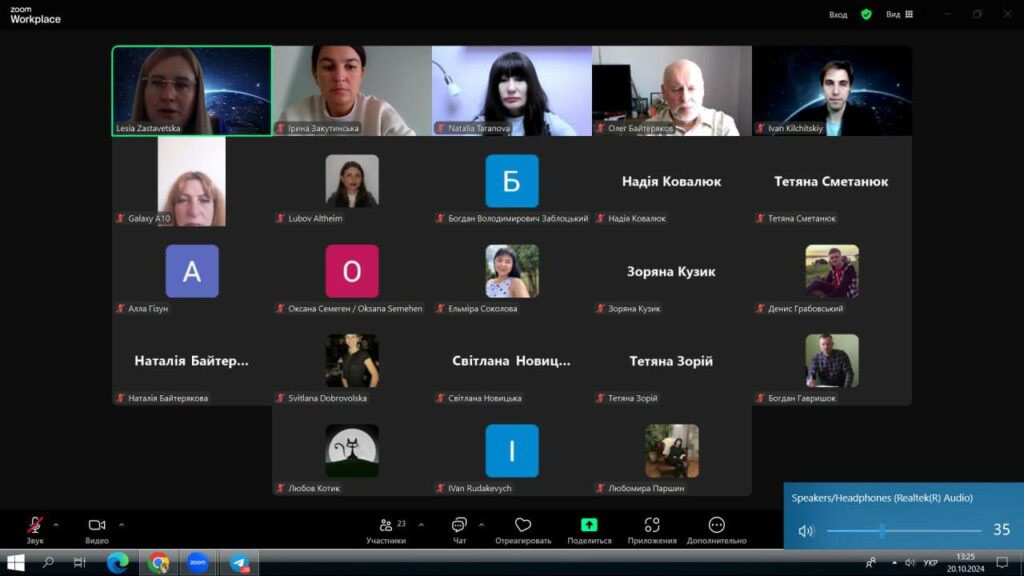Open the Вид view layout menu
The width and height of the screenshot is (1024, 576).
pos(898,14)
